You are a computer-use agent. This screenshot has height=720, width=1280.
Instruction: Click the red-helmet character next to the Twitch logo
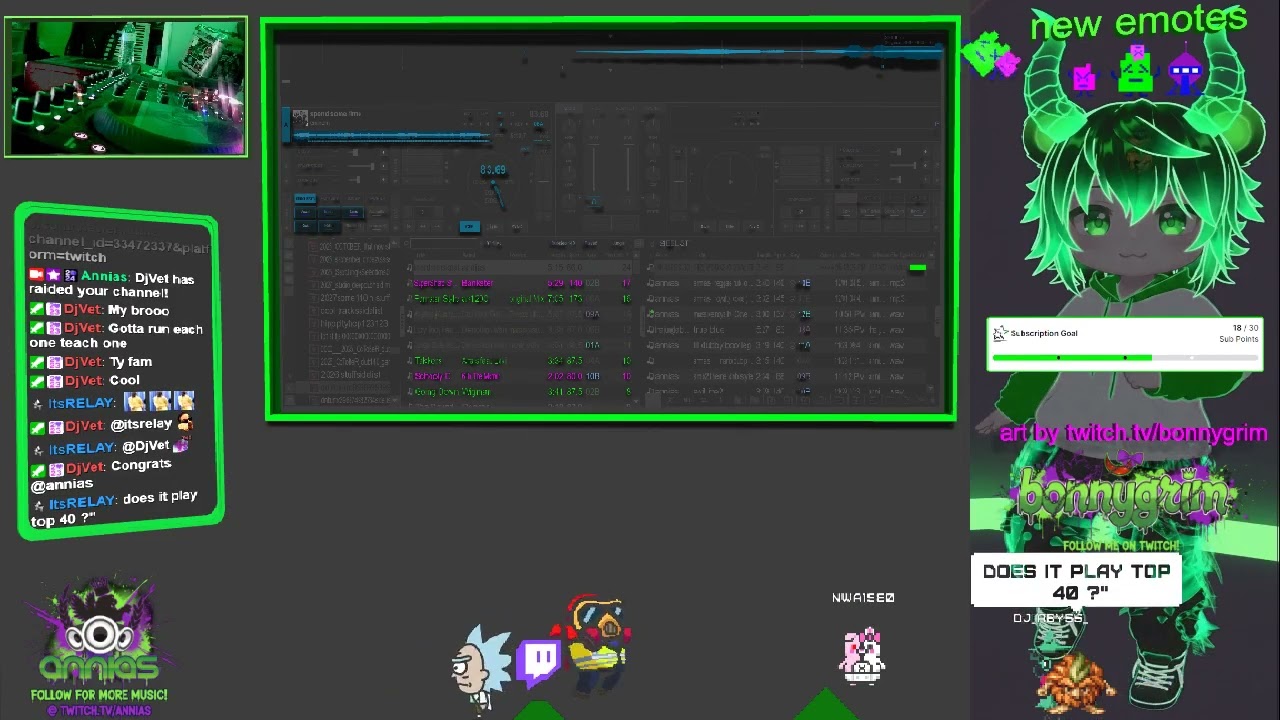coord(598,645)
